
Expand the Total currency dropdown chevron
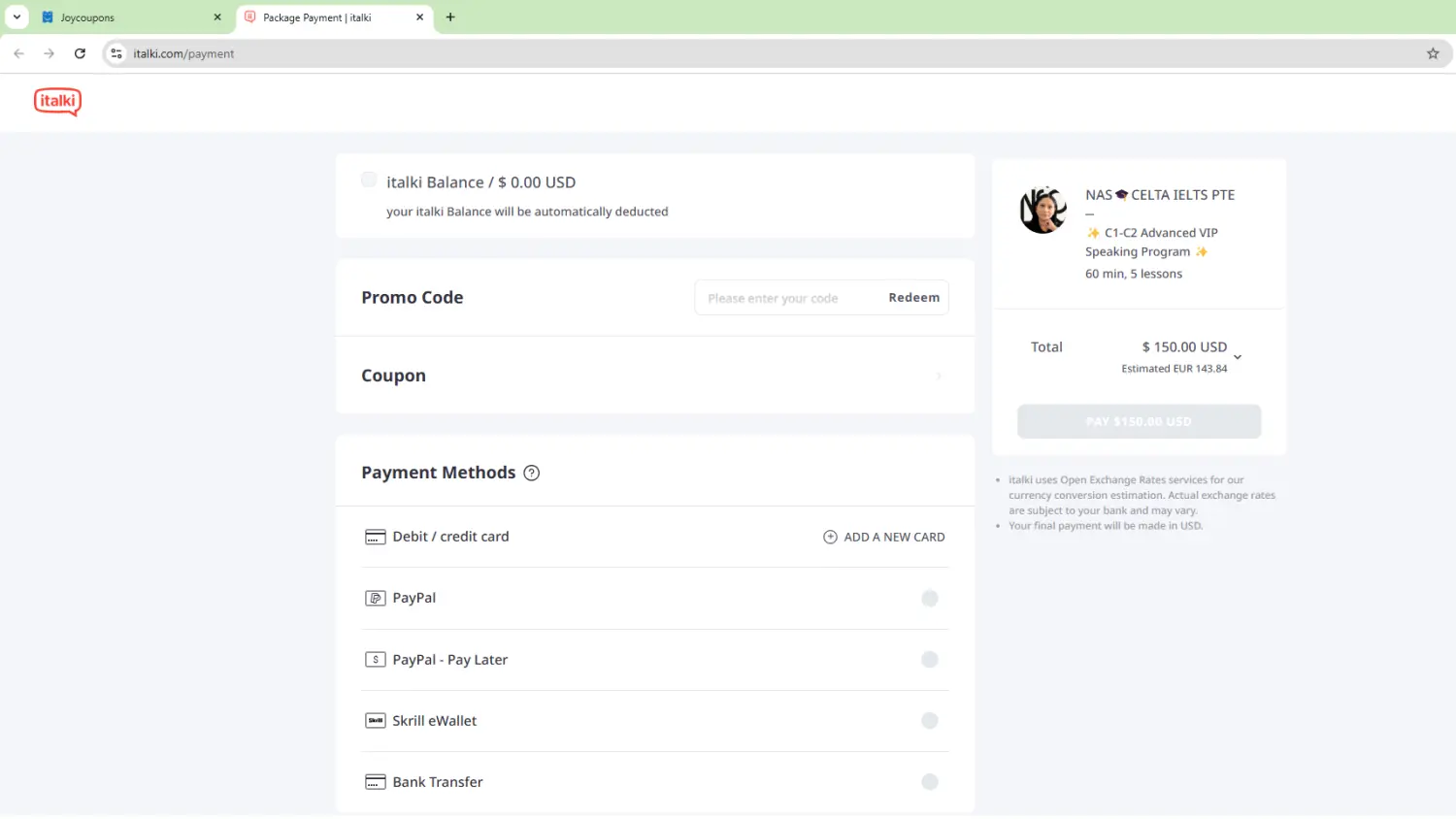pos(1238,357)
